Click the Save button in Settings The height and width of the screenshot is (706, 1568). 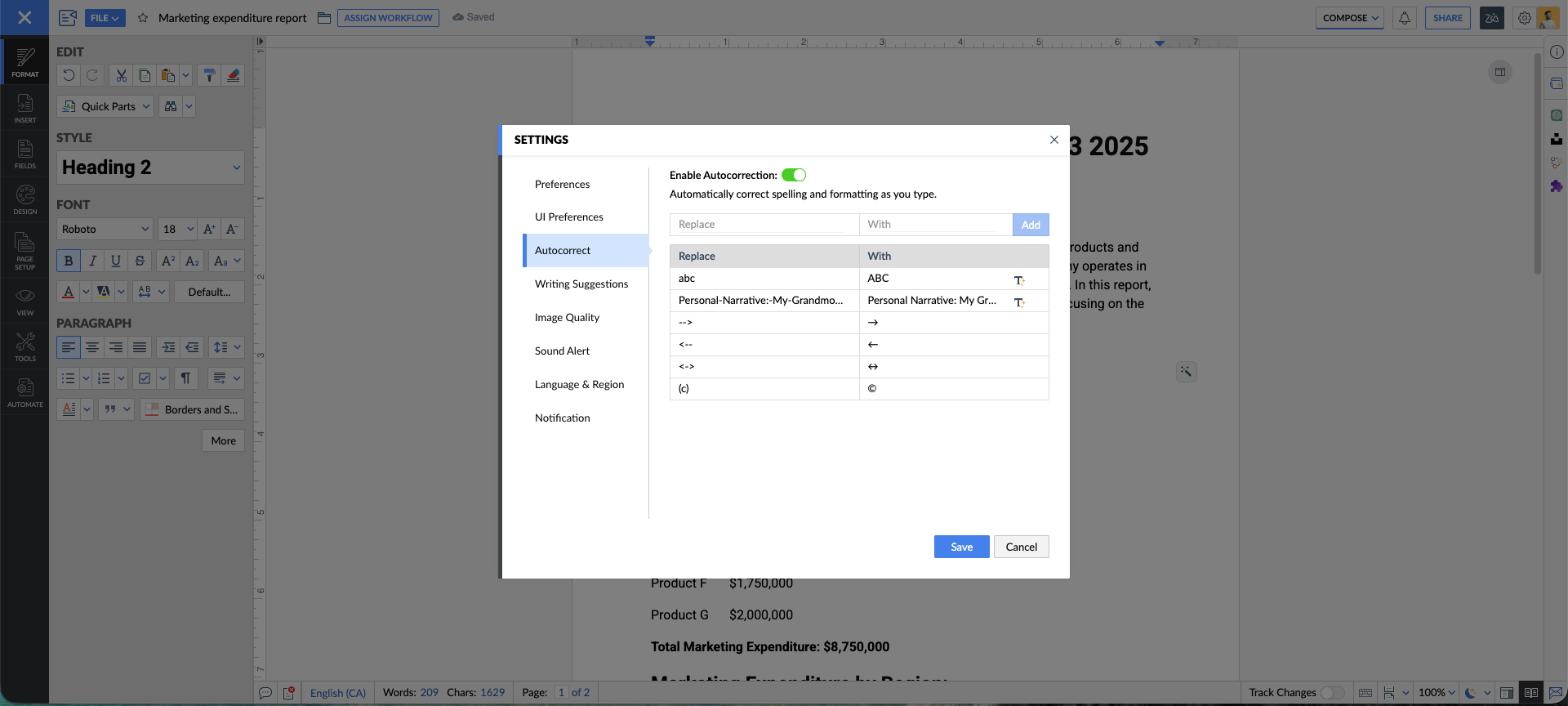tap(961, 547)
